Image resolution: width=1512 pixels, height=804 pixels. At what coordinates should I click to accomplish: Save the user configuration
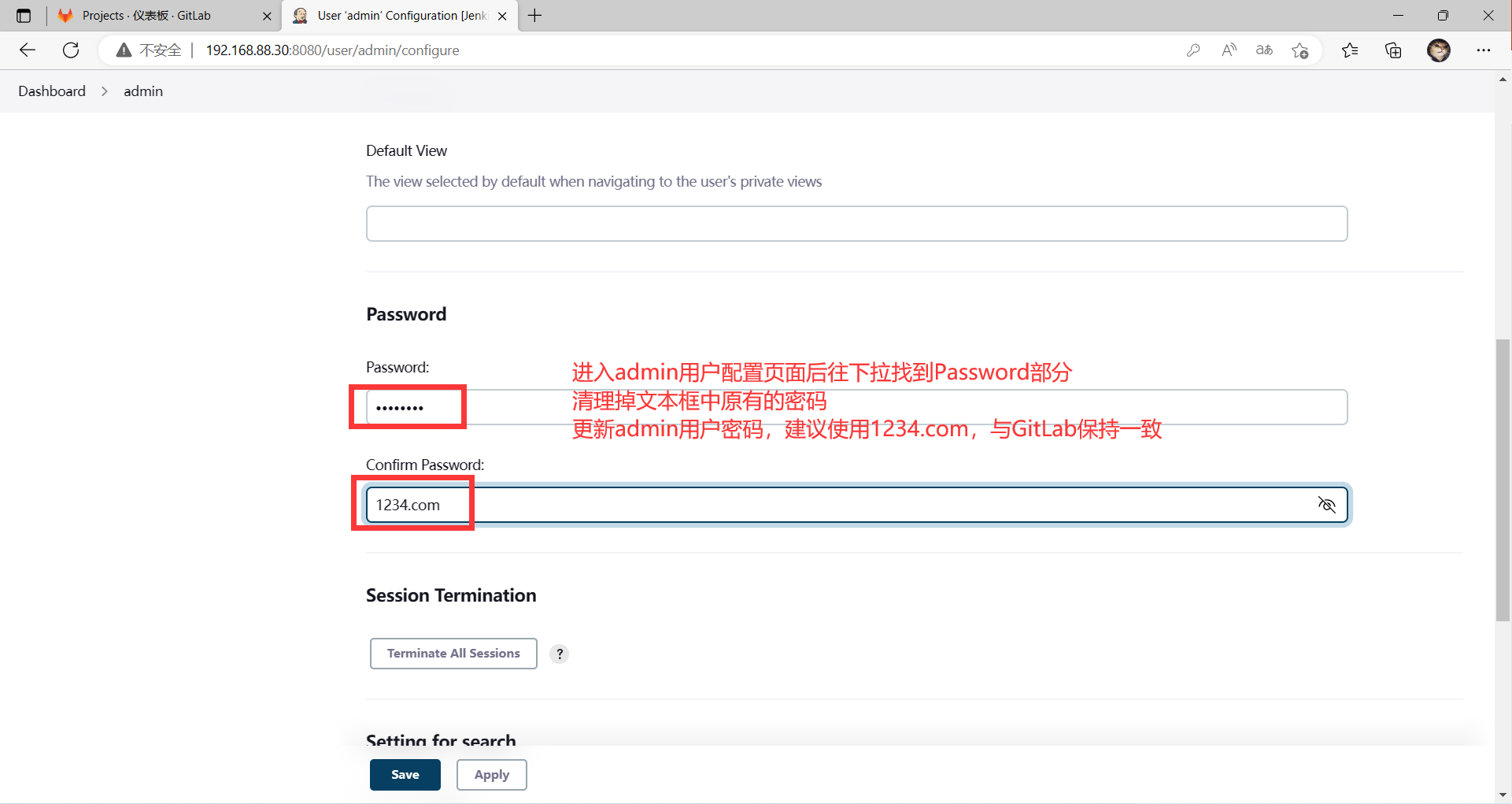405,775
